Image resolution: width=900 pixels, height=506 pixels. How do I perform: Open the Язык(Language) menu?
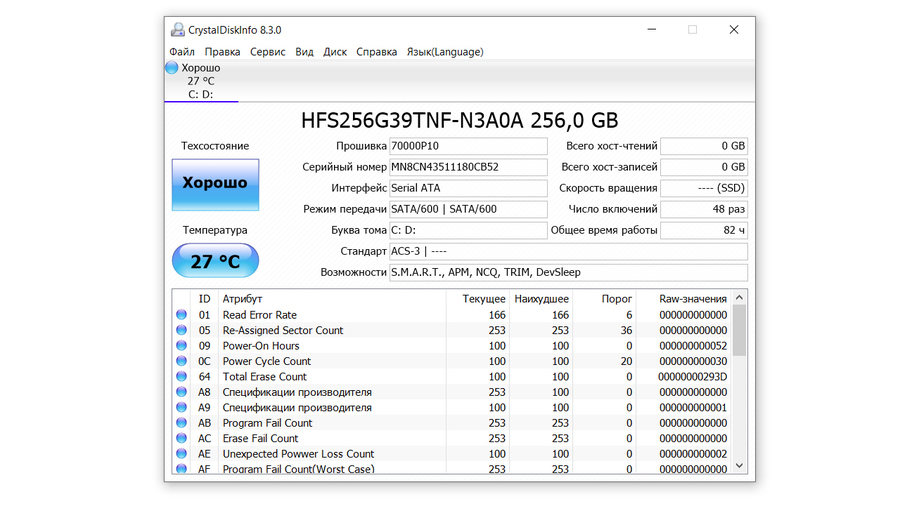pyautogui.click(x=445, y=52)
